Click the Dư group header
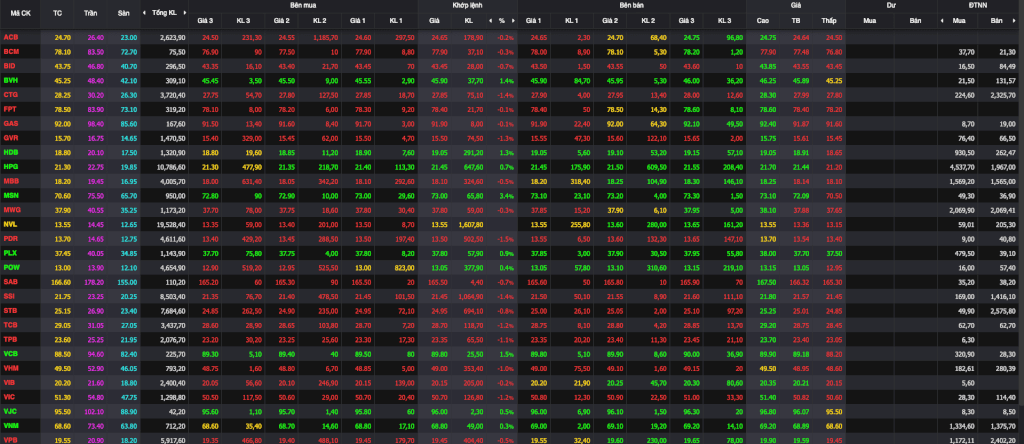This screenshot has height=444, width=1024. (891, 5)
